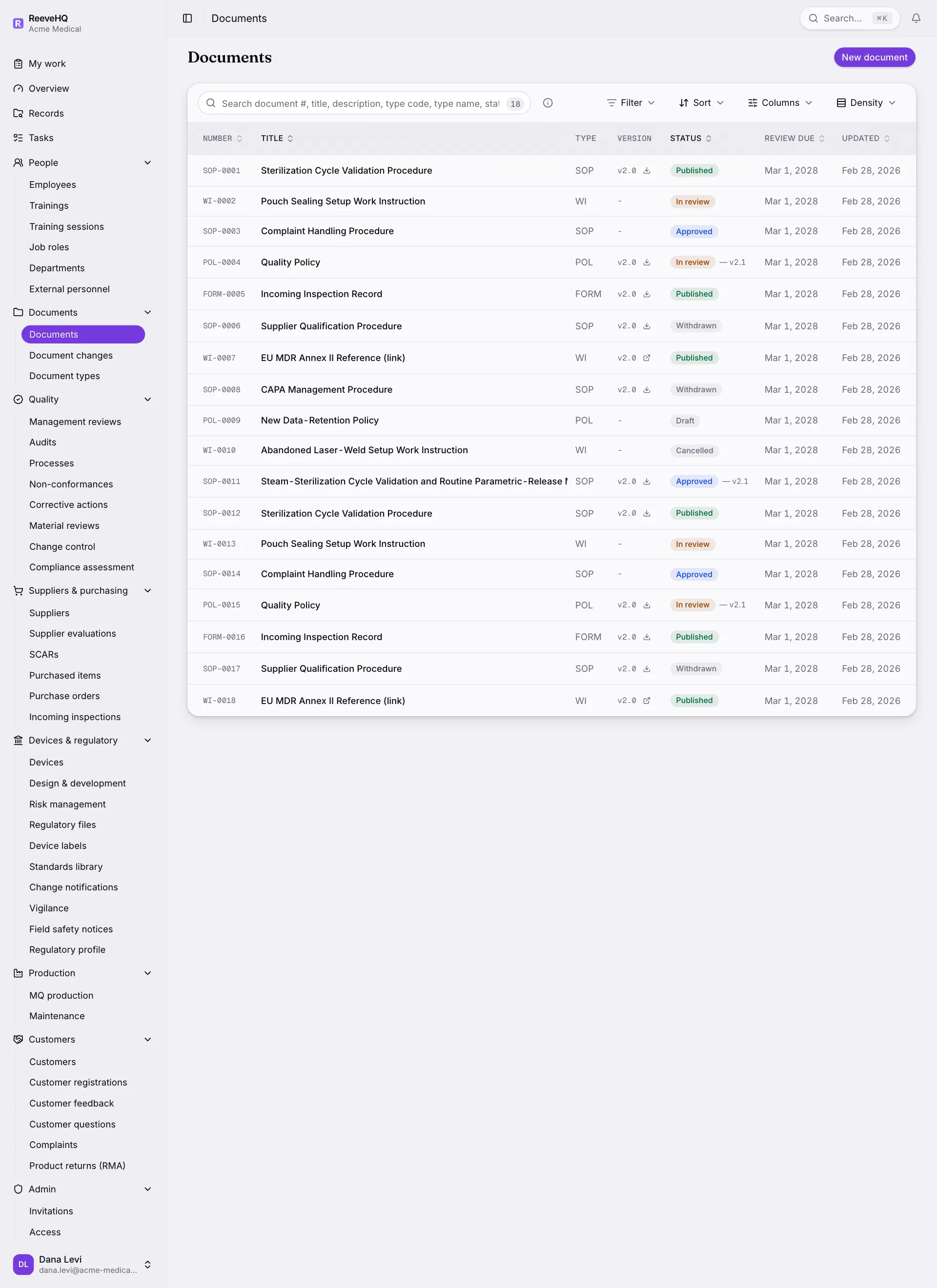
Task: Collapse the Quality section
Action: tap(148, 400)
